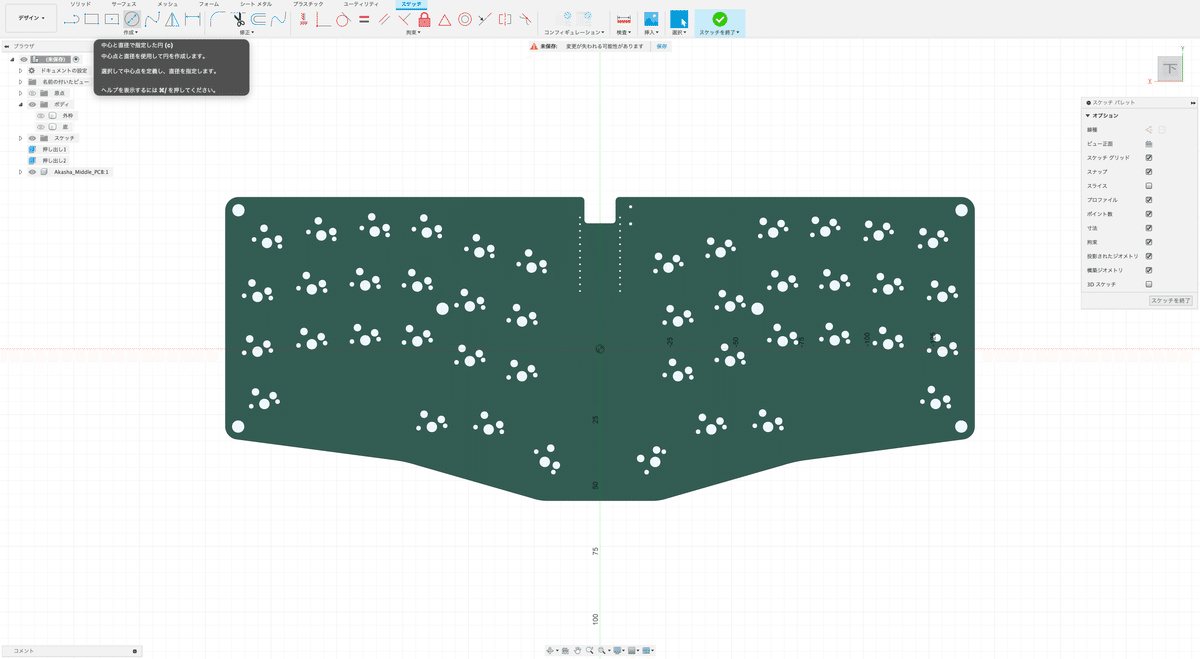Expand the Akasha_Middle_PCB:1 component node

click(x=20, y=172)
